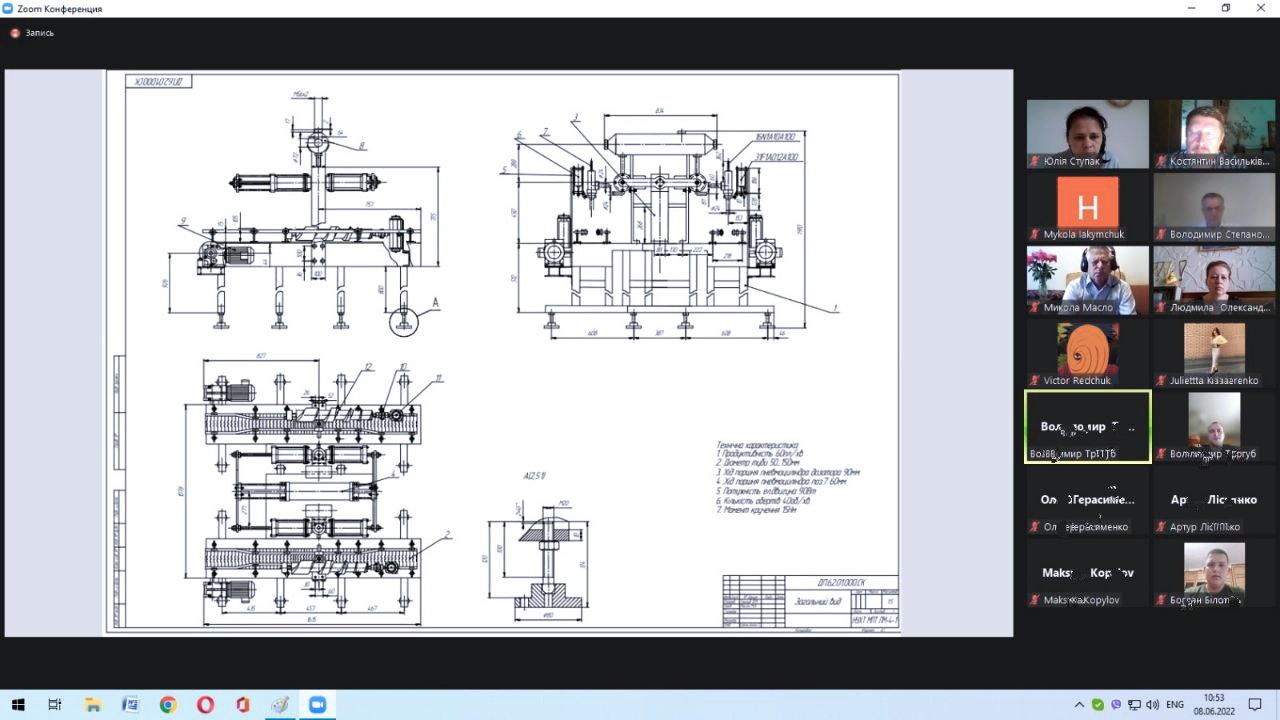The width and height of the screenshot is (1280, 720).
Task: Click the muted mic icon beside Victor Redchuk
Action: 1036,381
